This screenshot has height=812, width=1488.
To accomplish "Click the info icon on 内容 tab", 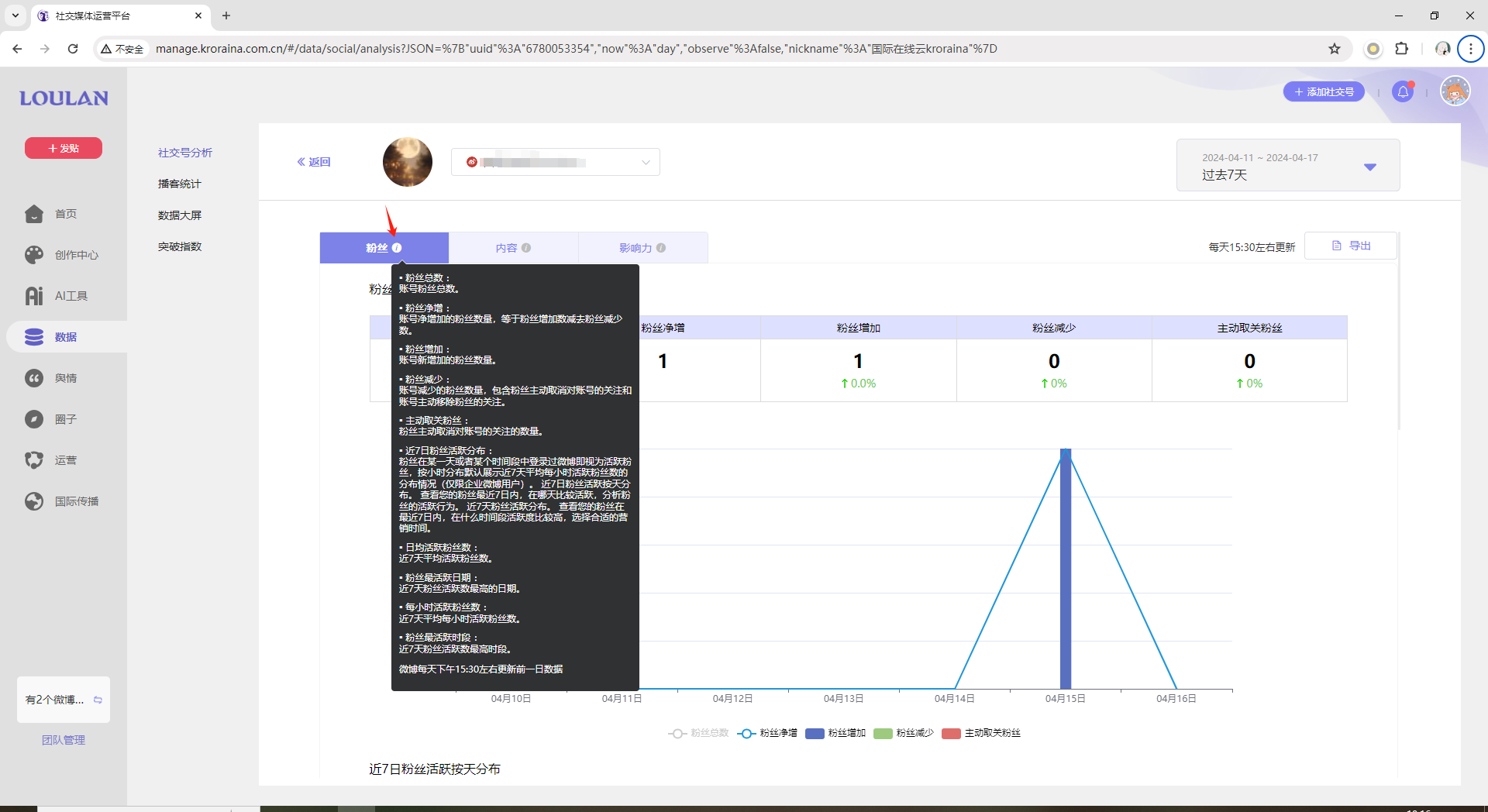I will 526,248.
